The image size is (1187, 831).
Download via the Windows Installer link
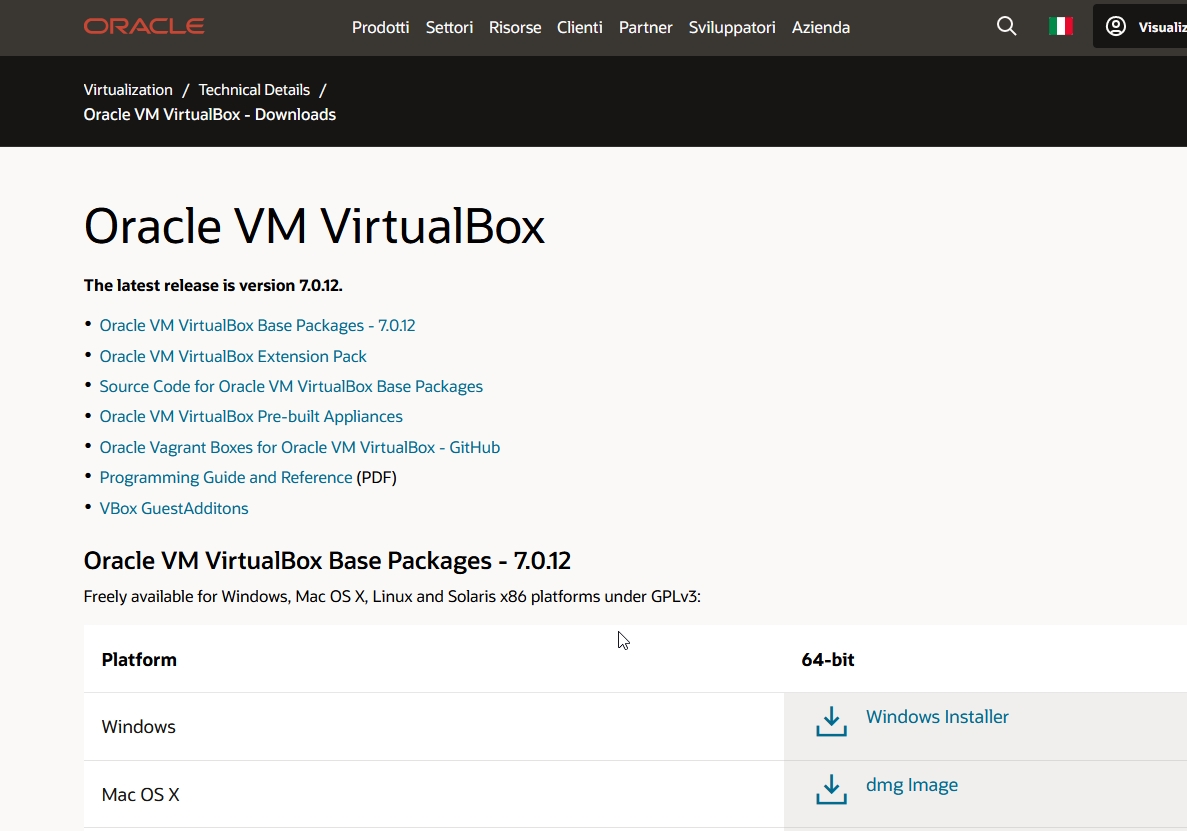(937, 717)
